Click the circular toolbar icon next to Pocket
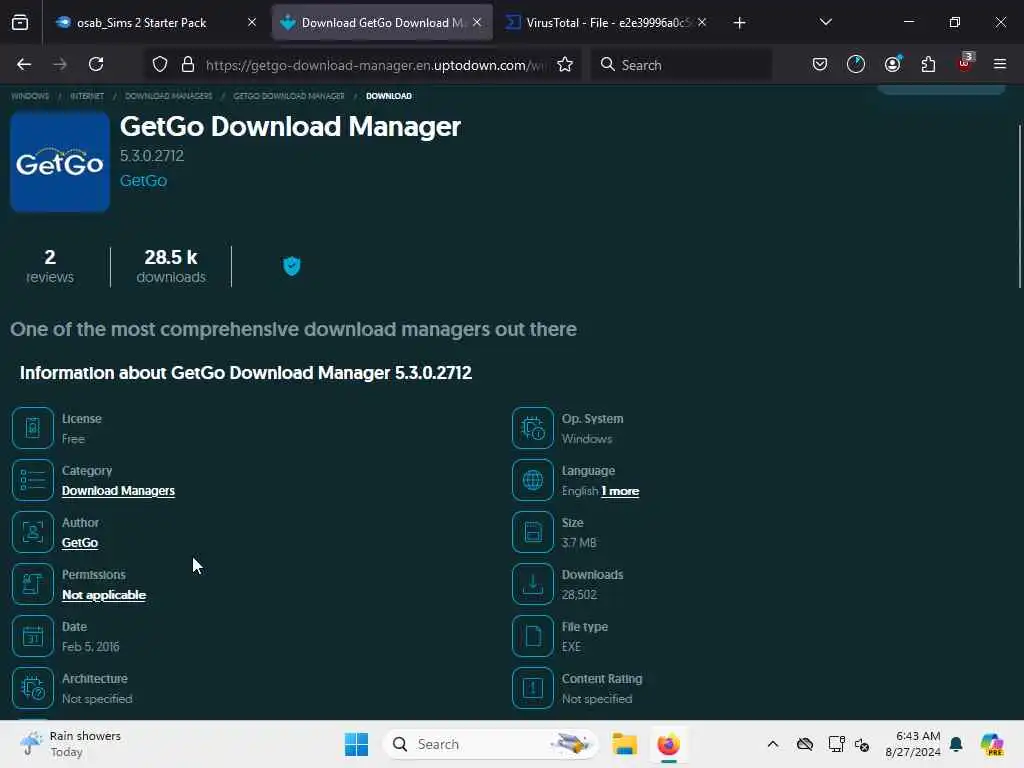Viewport: 1024px width, 768px height. [x=856, y=64]
